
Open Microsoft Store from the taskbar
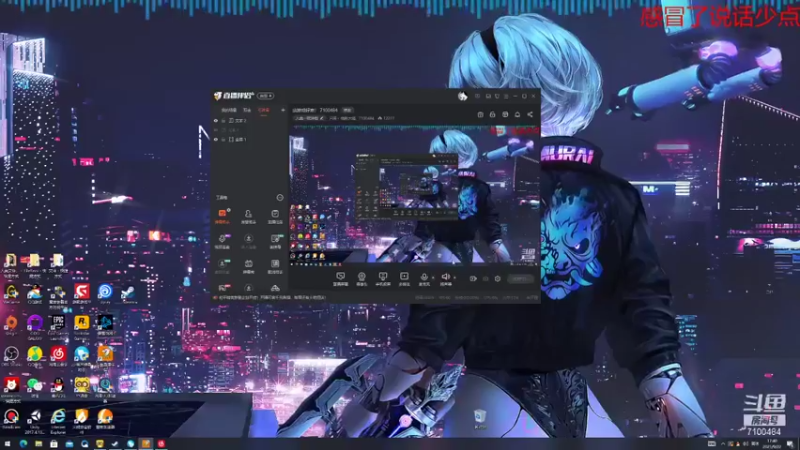[x=54, y=444]
